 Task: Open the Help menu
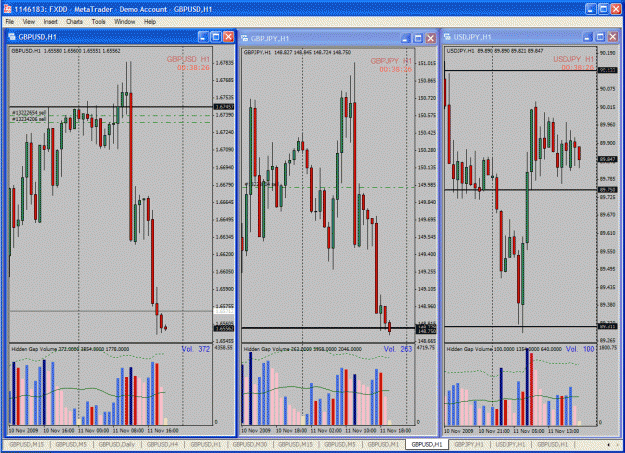coord(150,22)
